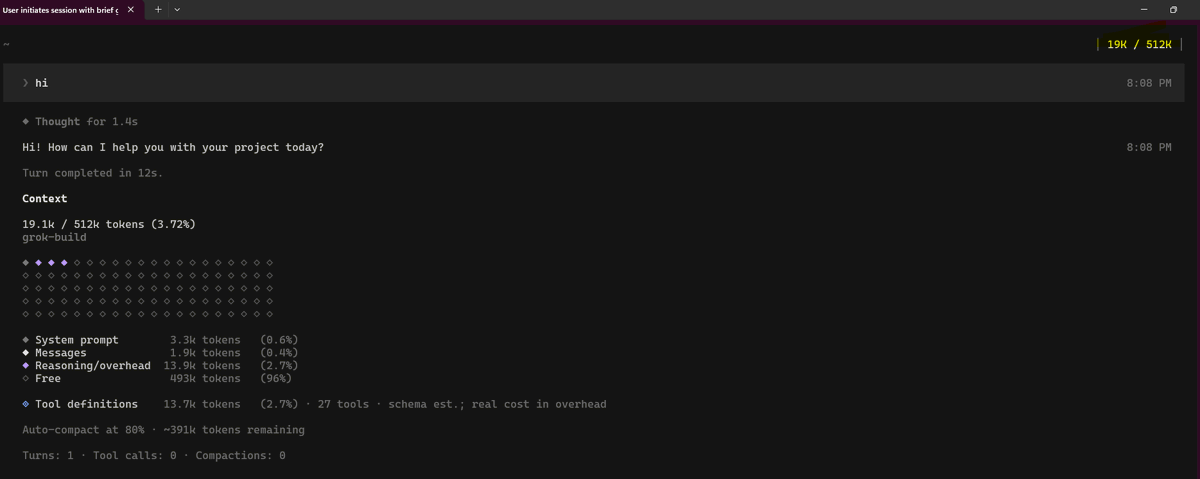The image size is (1200, 479).
Task: Click "1.9k tokens" value
Action: (x=205, y=353)
